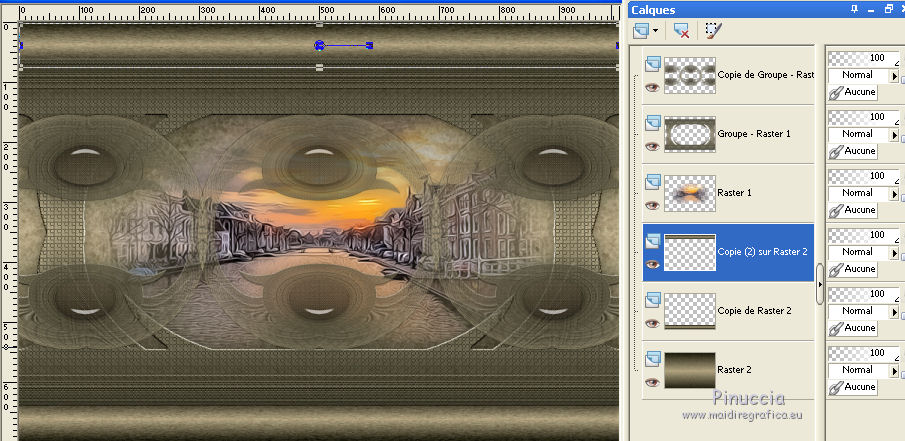
Task: Click Aucune link button for Raster 1 layer
Action: 852,210
